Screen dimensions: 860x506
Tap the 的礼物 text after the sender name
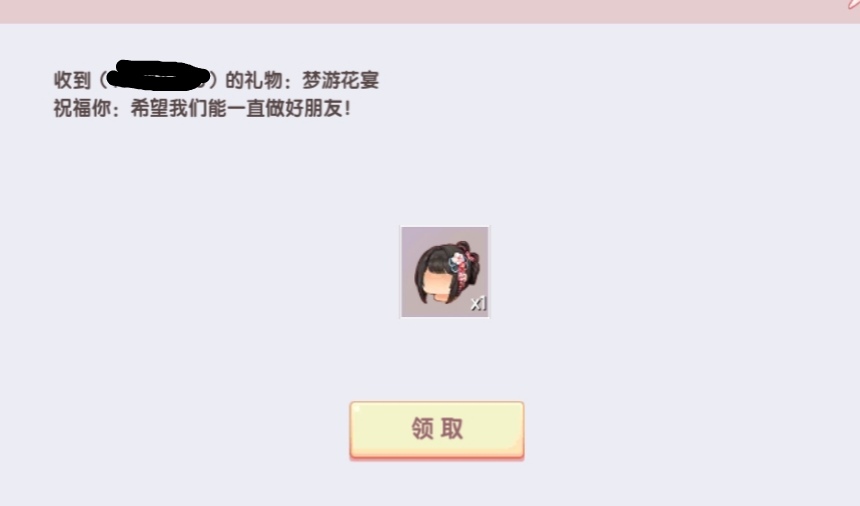tap(253, 81)
